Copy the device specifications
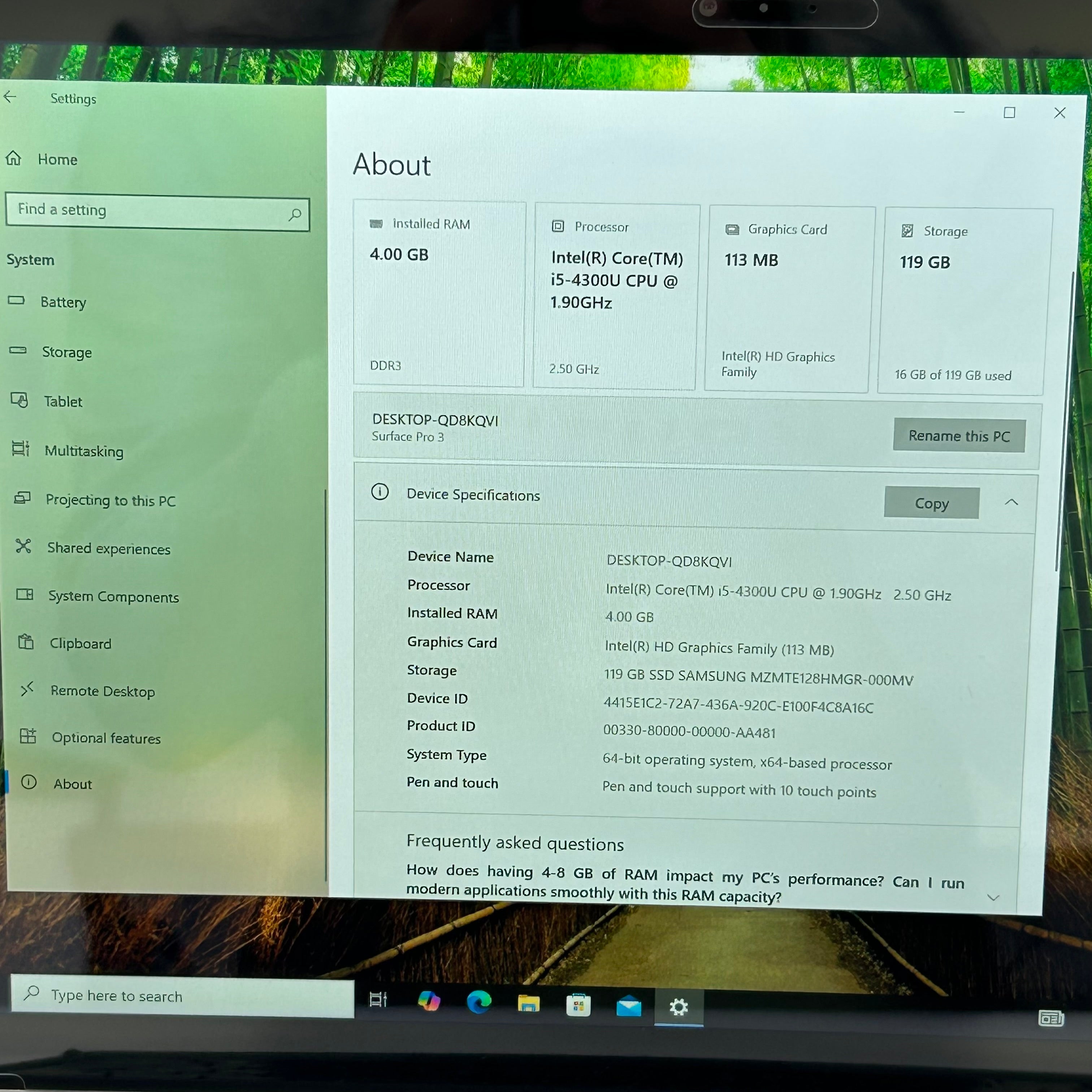The height and width of the screenshot is (1092, 1092). click(x=931, y=503)
